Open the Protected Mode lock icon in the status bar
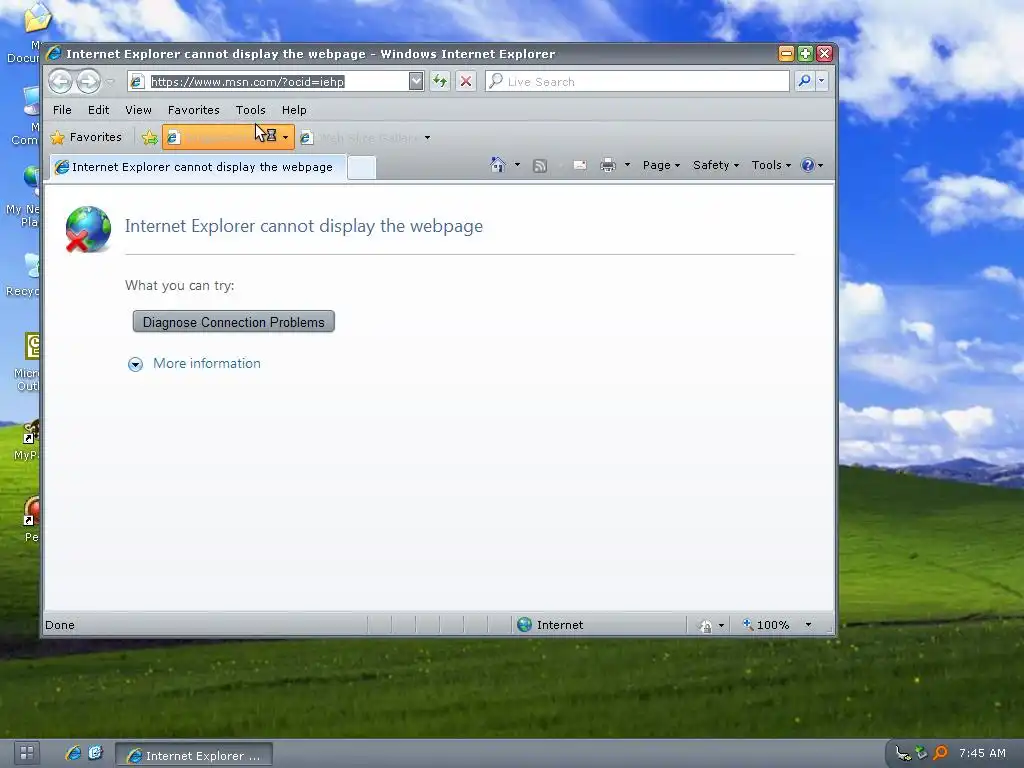1024x768 pixels. point(705,626)
